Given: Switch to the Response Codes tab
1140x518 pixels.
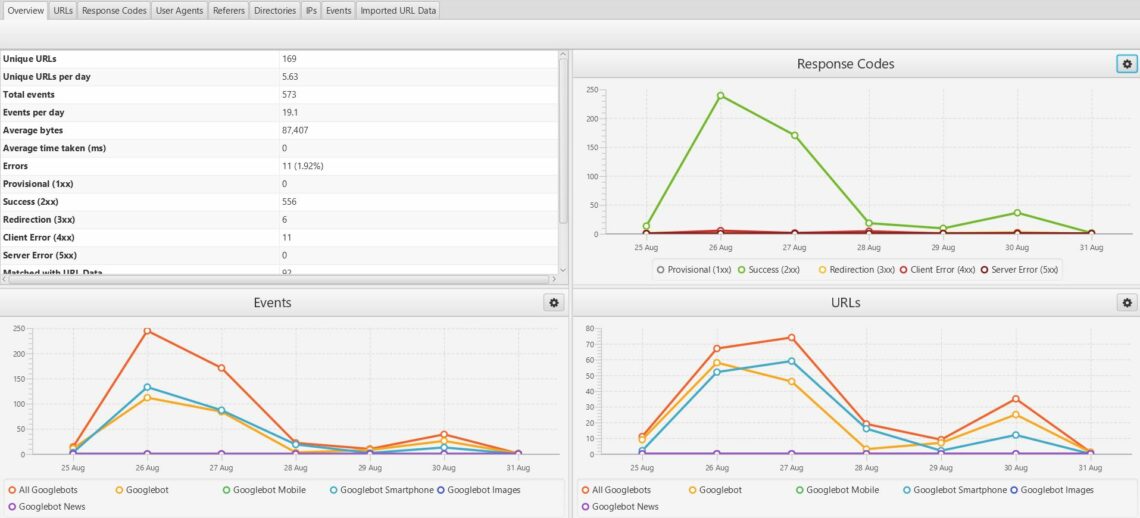Looking at the screenshot, I should coord(114,11).
